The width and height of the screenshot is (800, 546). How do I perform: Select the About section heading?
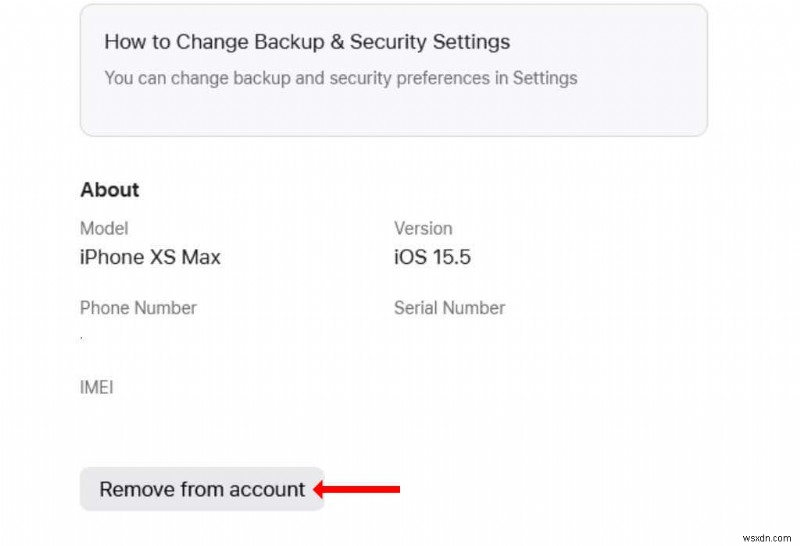coord(110,190)
